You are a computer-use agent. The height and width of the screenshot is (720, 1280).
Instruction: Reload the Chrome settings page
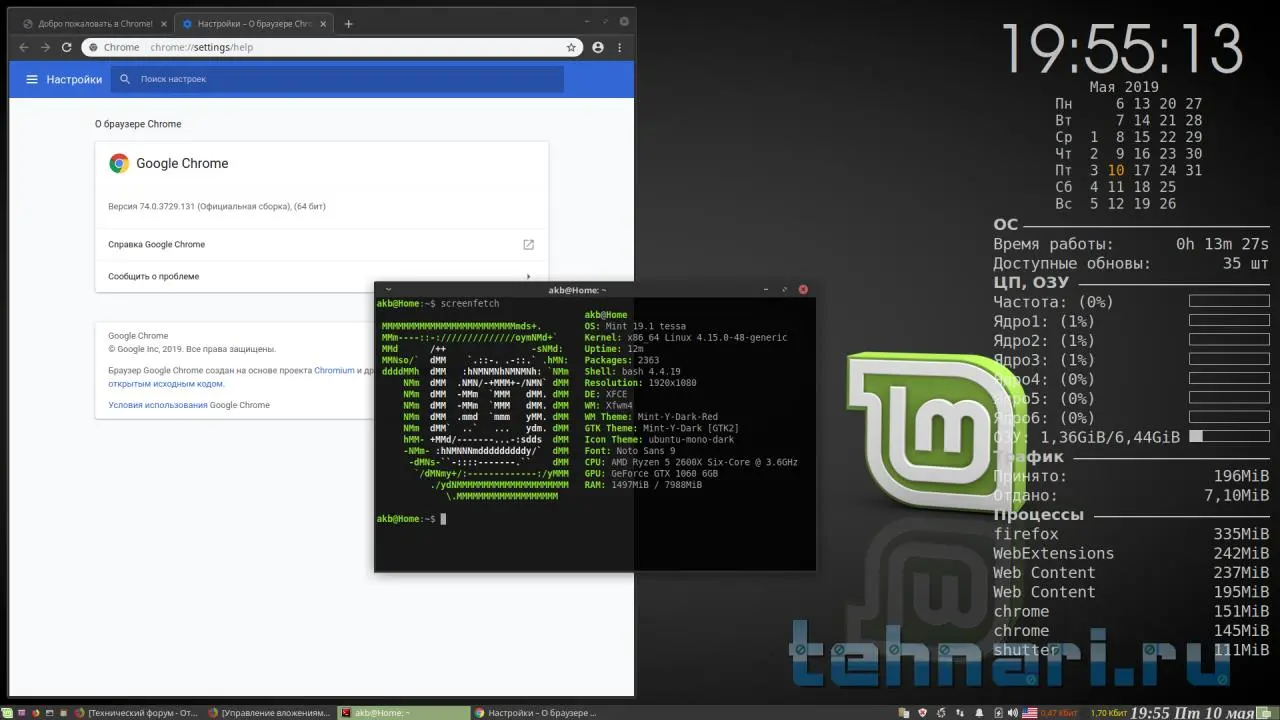(67, 47)
